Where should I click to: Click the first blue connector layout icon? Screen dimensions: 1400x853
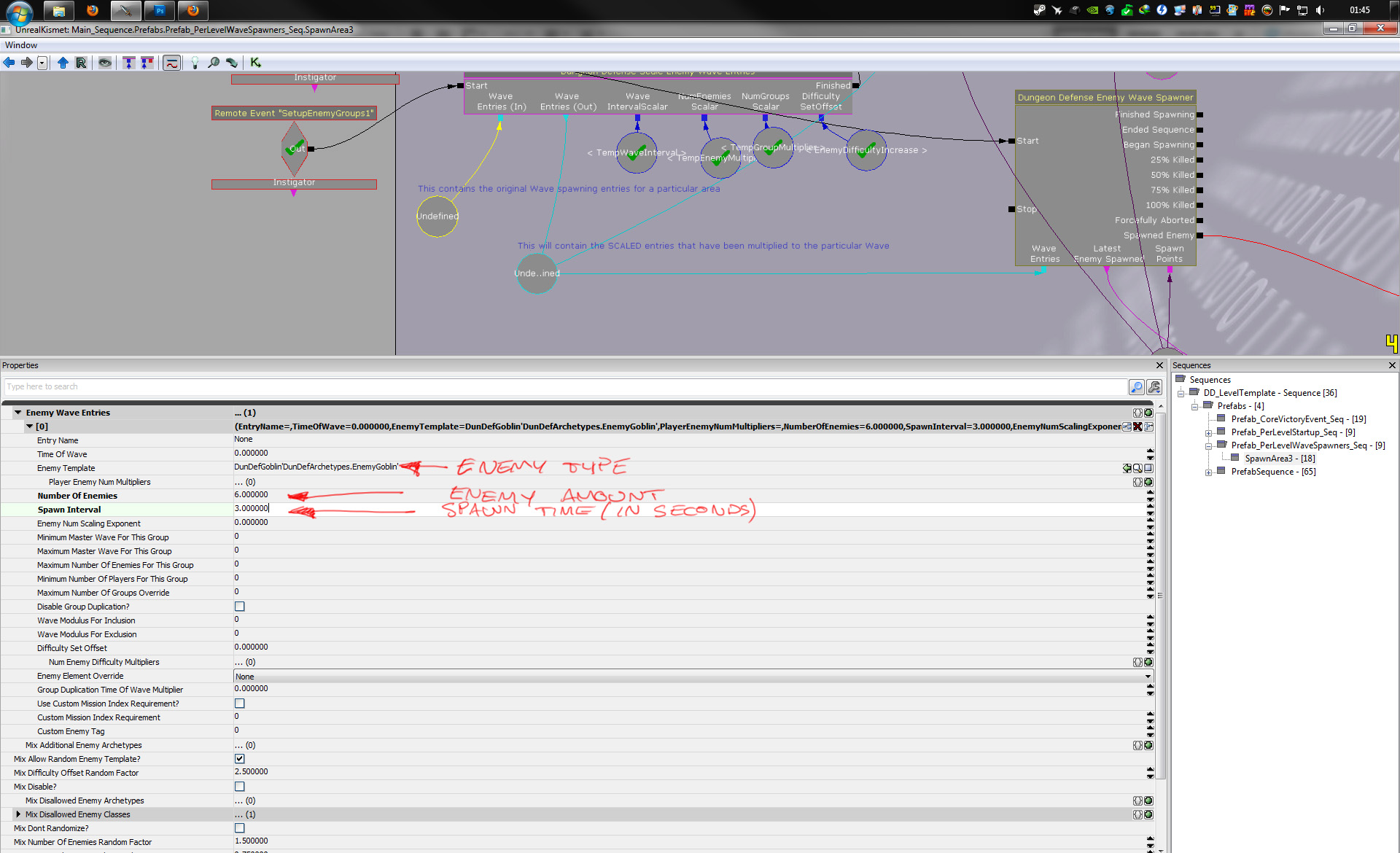coord(129,63)
